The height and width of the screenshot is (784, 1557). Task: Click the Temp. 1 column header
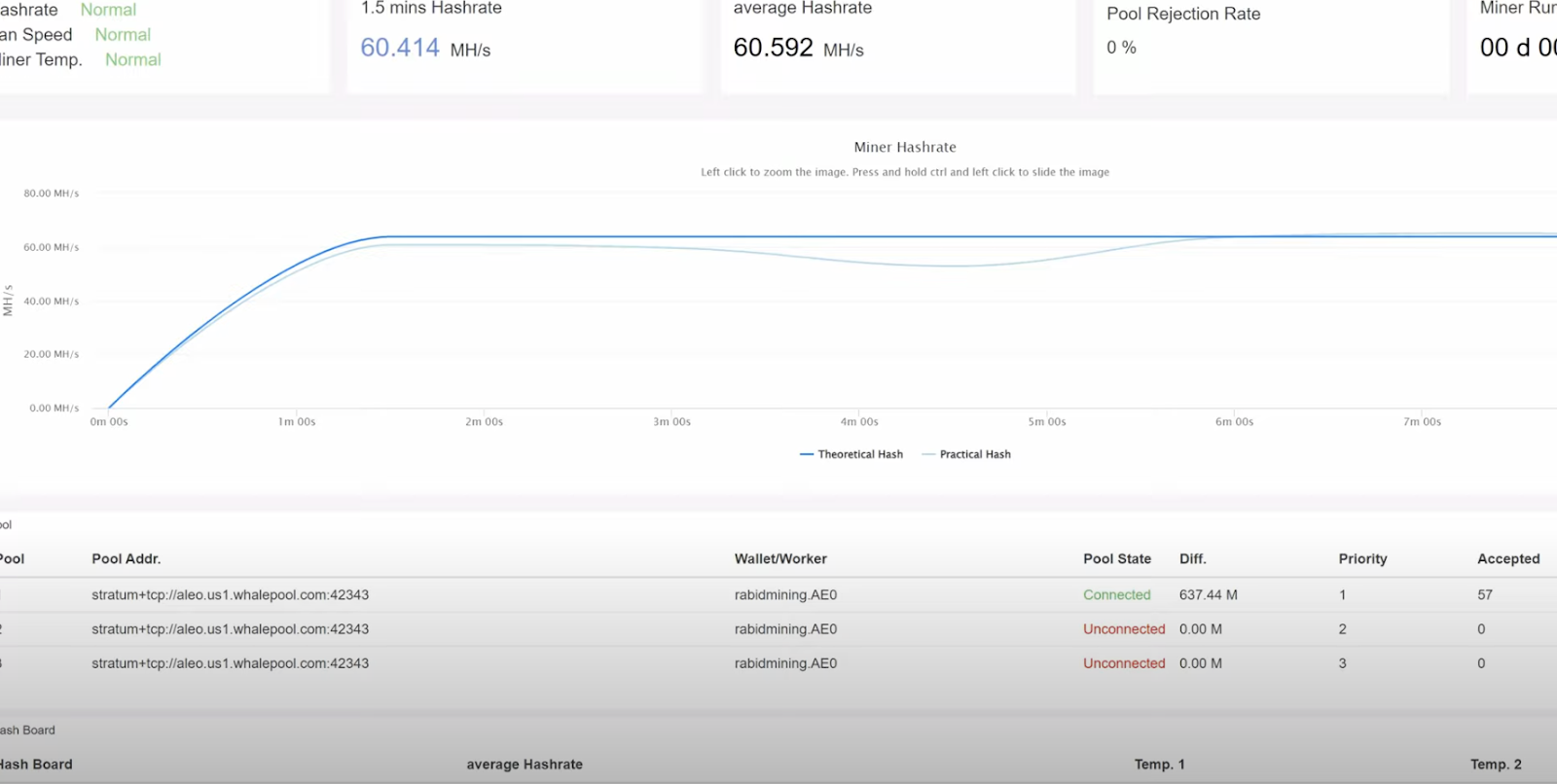click(x=1159, y=765)
